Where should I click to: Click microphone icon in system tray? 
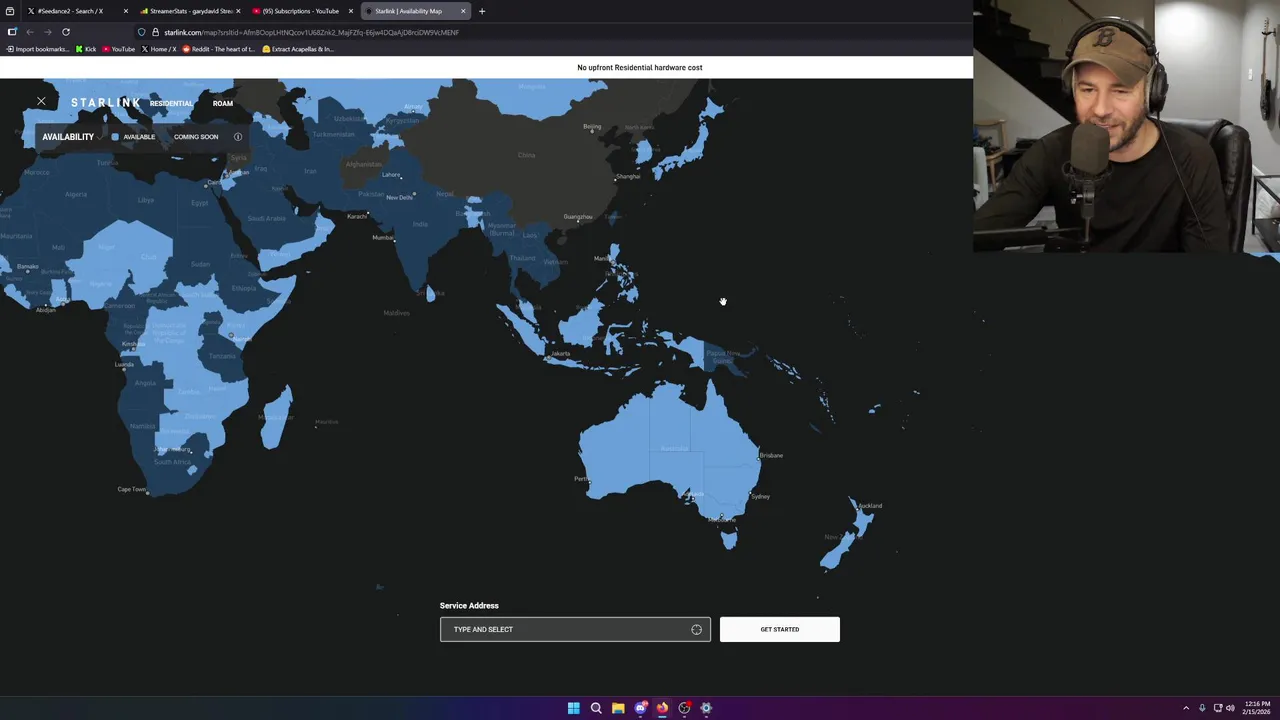point(1202,708)
